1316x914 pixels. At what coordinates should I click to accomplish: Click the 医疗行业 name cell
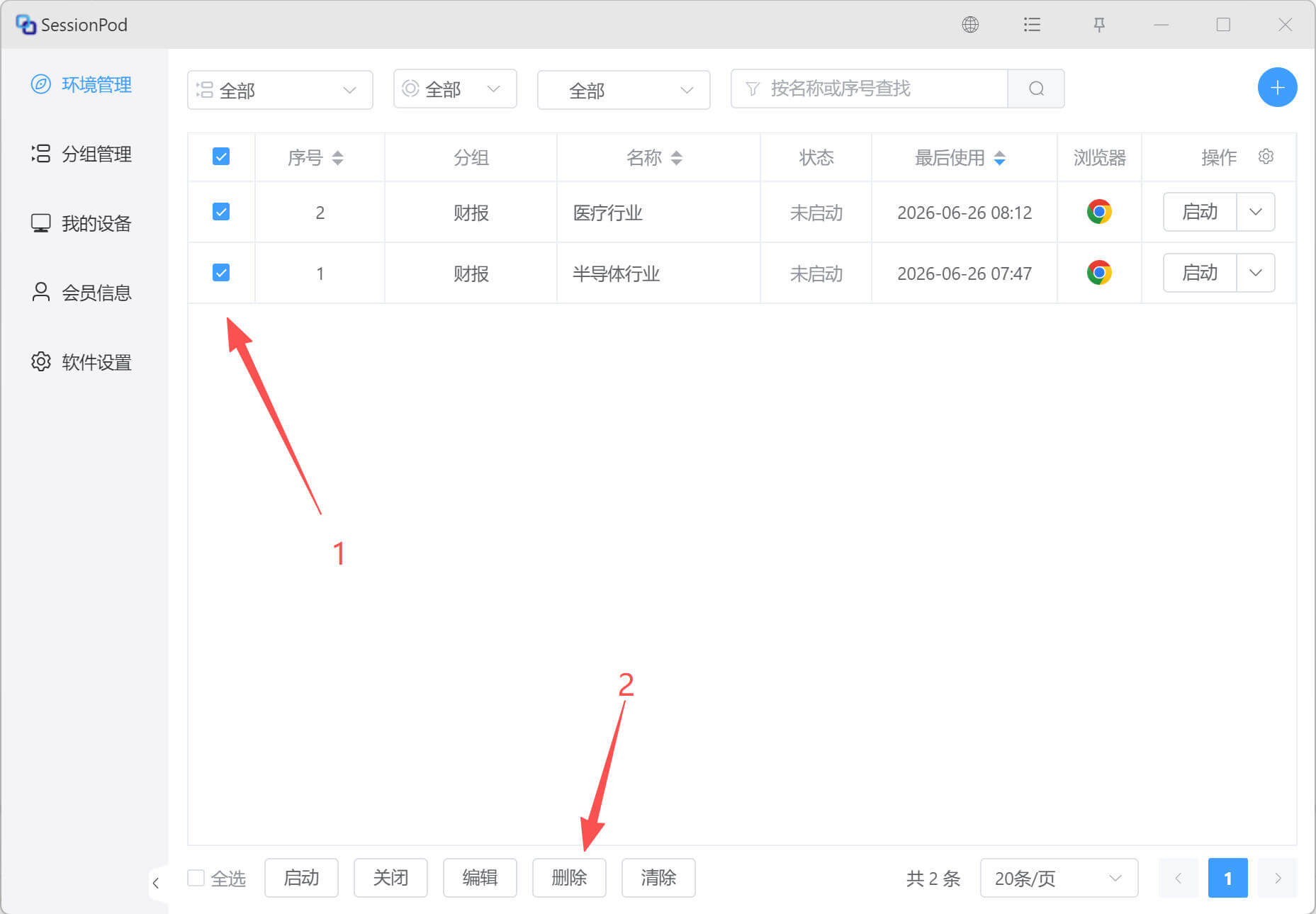658,212
